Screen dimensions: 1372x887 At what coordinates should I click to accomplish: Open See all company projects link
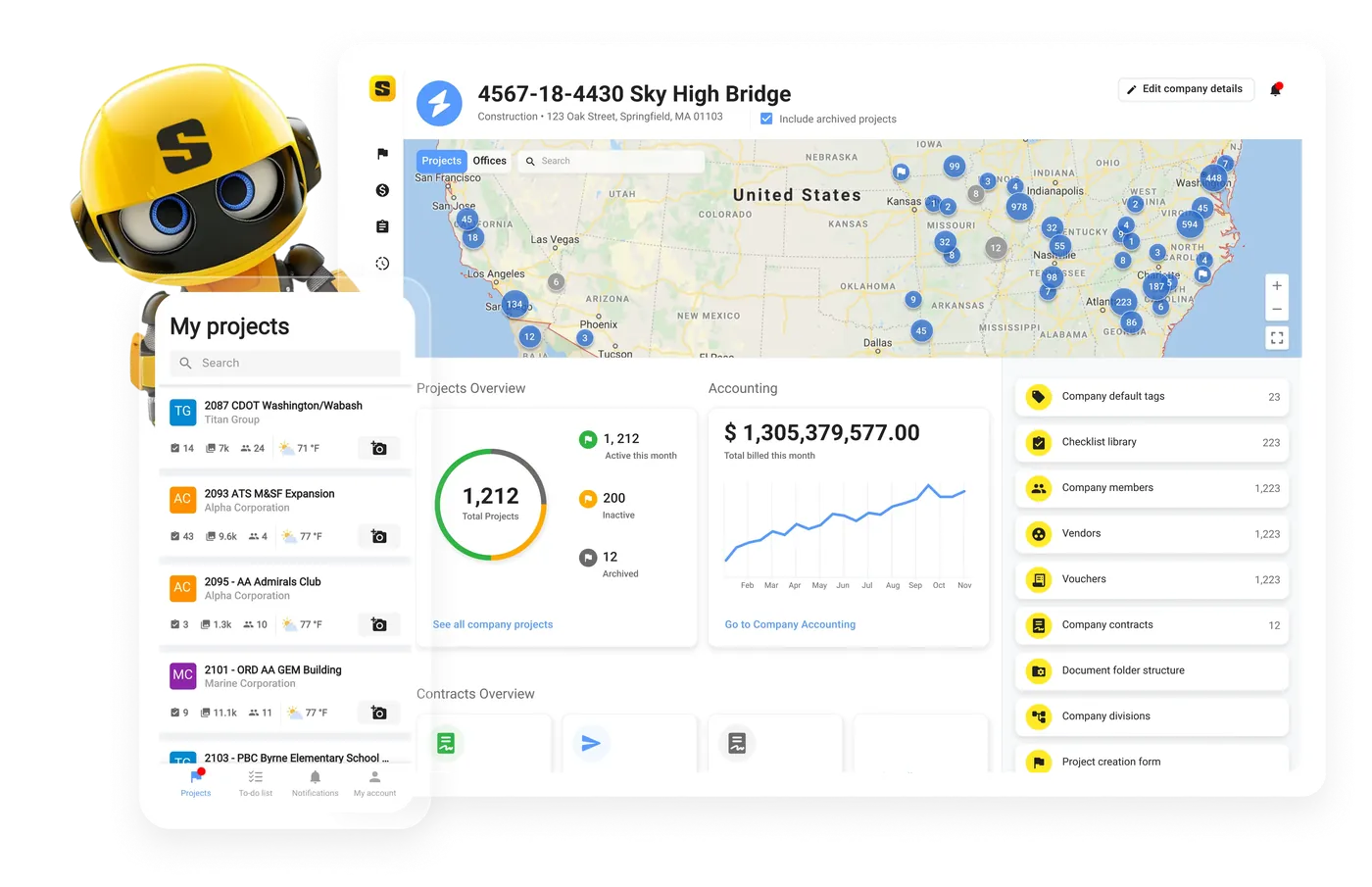click(x=493, y=624)
